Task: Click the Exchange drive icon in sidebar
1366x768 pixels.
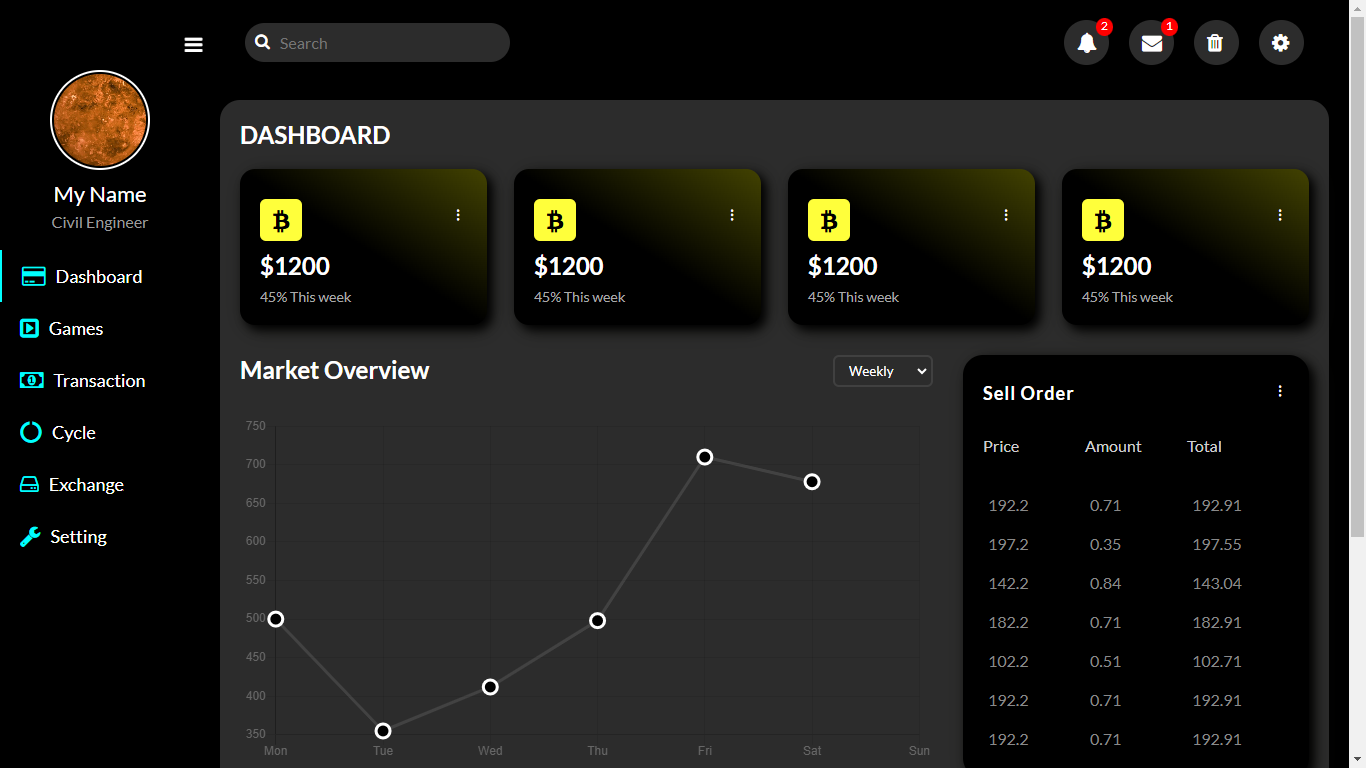Action: (x=30, y=485)
